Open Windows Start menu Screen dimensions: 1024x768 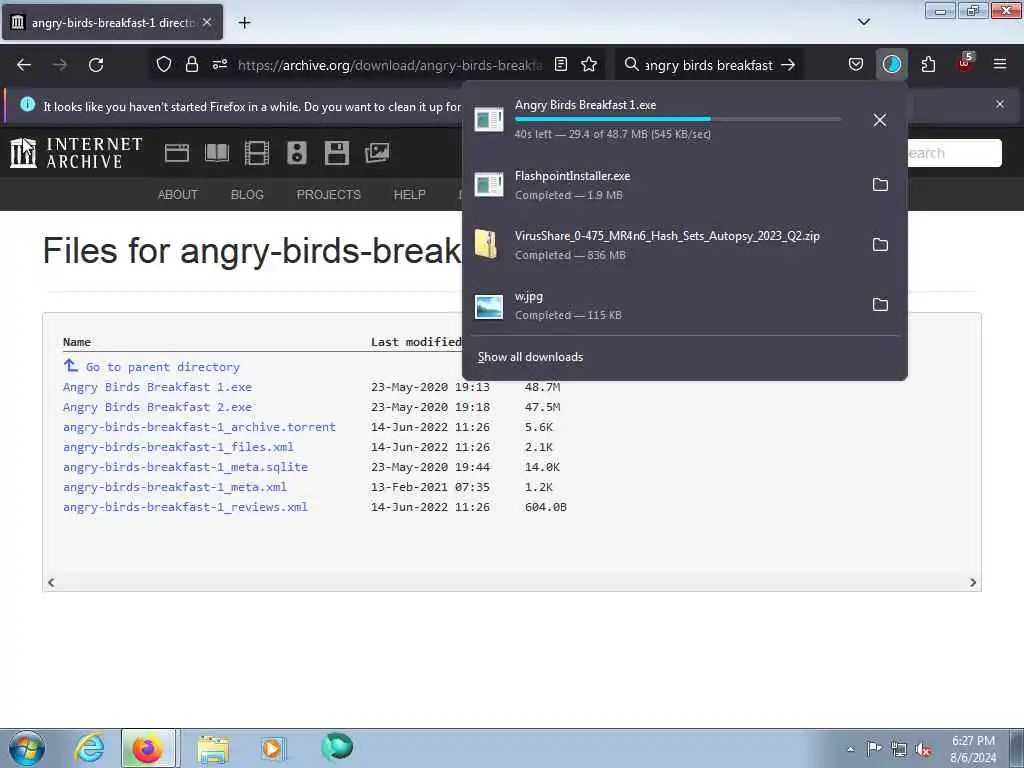(x=27, y=748)
